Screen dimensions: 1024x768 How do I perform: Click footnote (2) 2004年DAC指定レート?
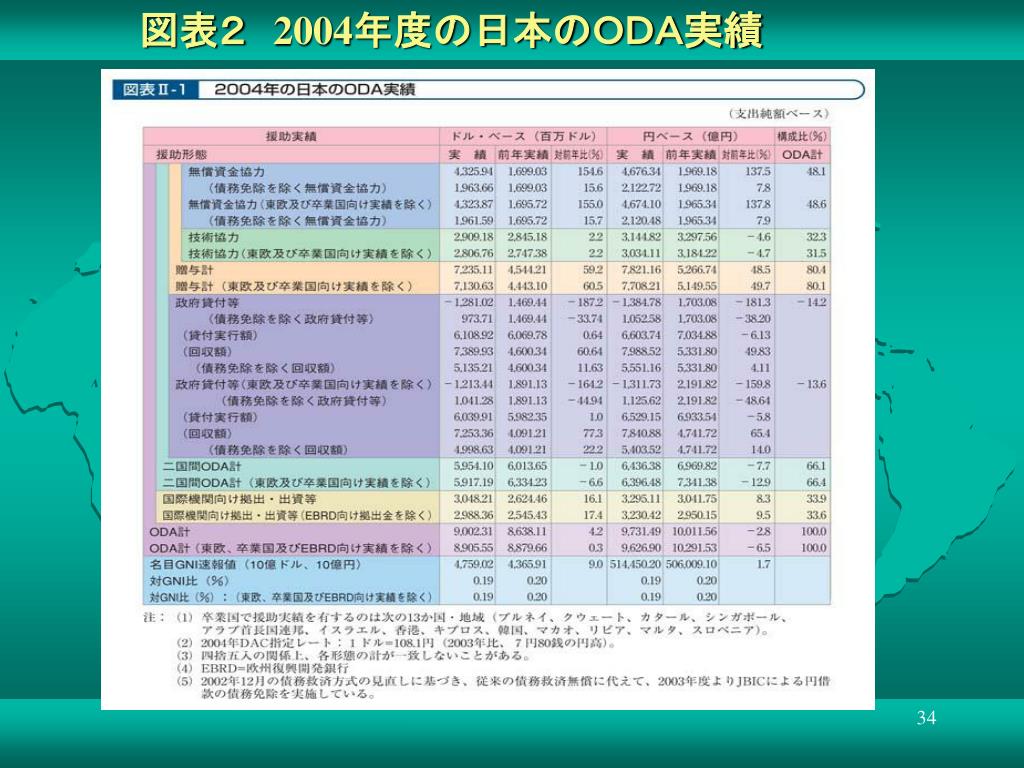pyautogui.click(x=396, y=643)
